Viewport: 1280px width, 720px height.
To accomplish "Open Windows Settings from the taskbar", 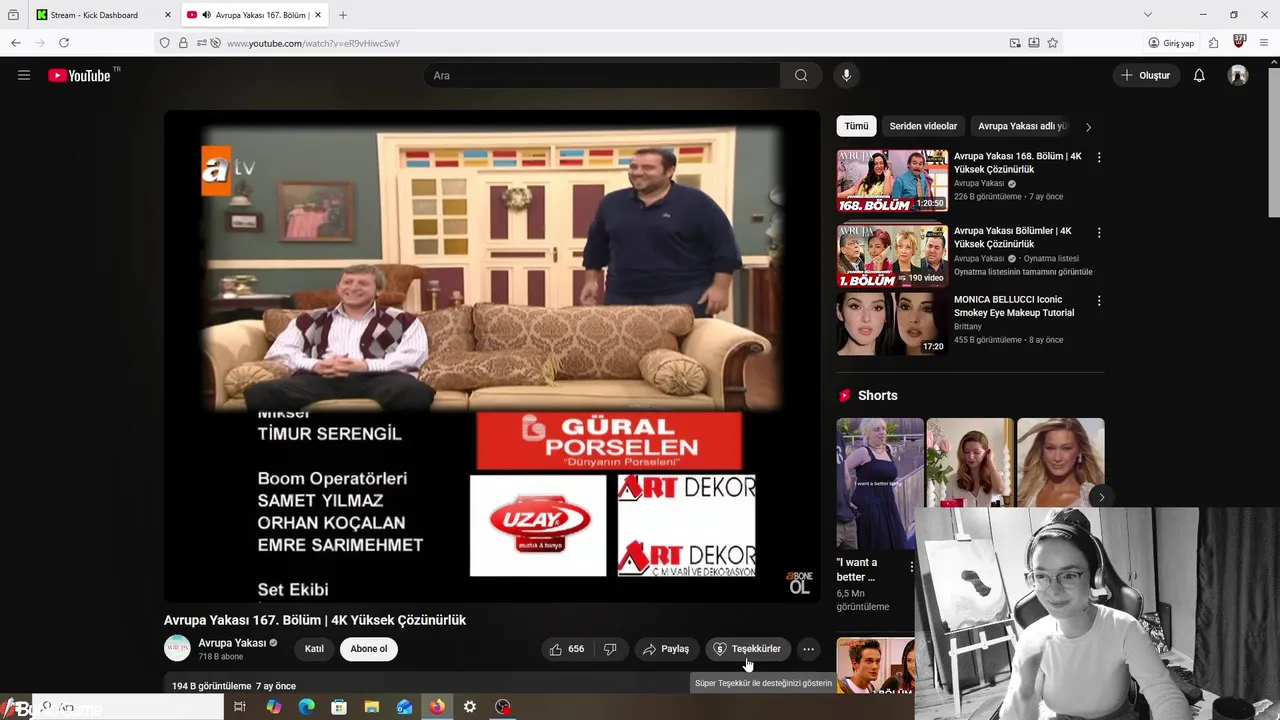I will click(470, 707).
